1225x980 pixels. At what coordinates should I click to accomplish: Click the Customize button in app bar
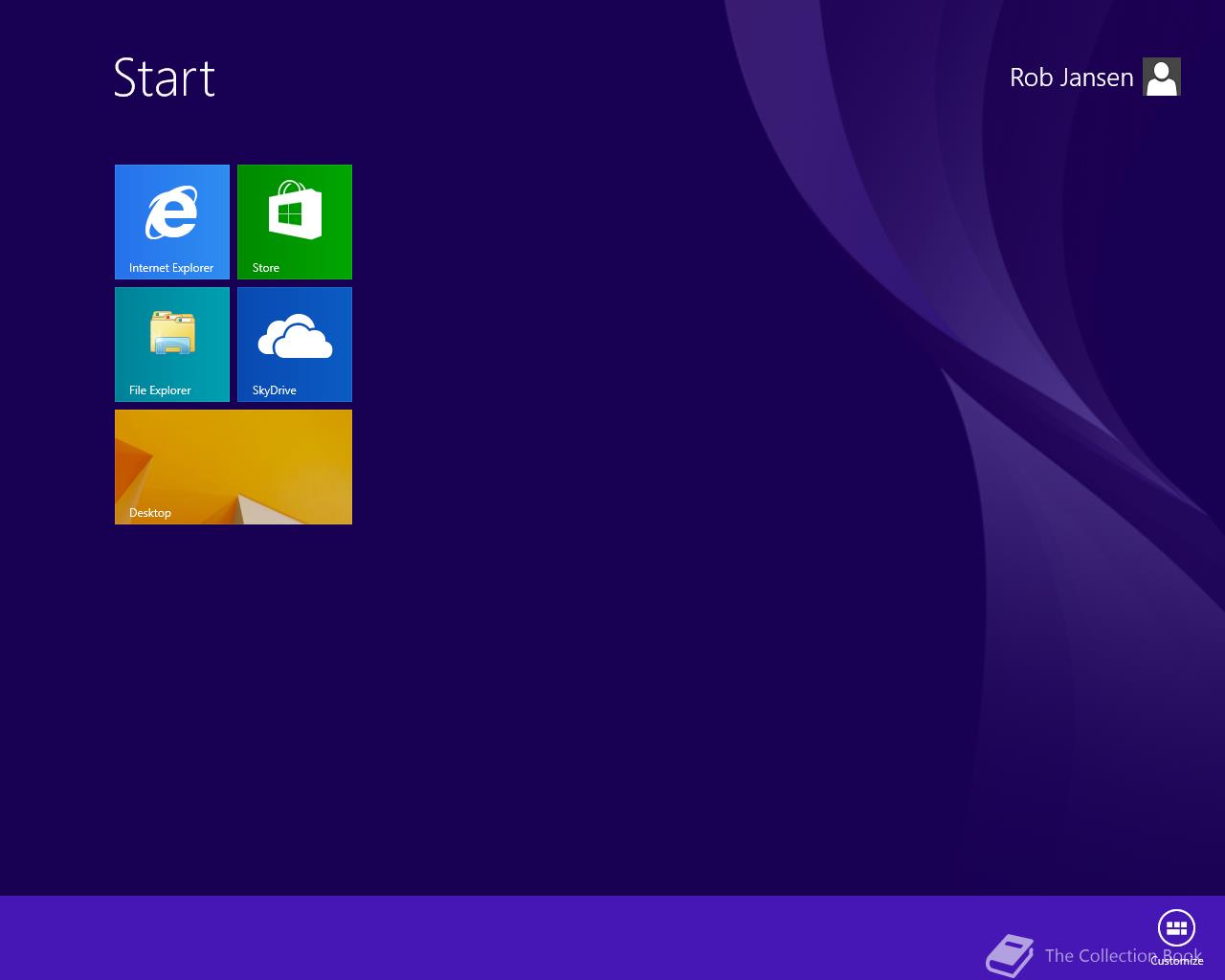pyautogui.click(x=1176, y=936)
